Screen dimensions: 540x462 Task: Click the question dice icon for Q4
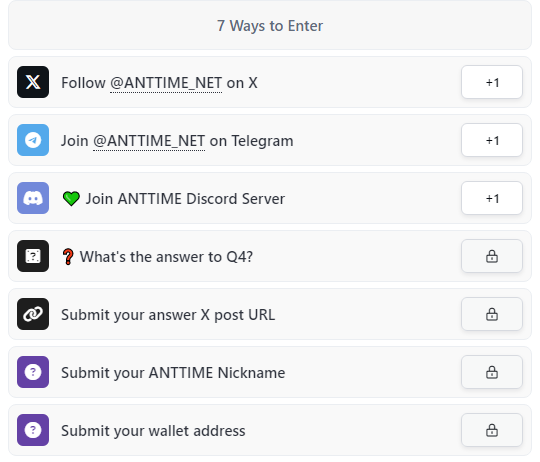pyautogui.click(x=33, y=256)
